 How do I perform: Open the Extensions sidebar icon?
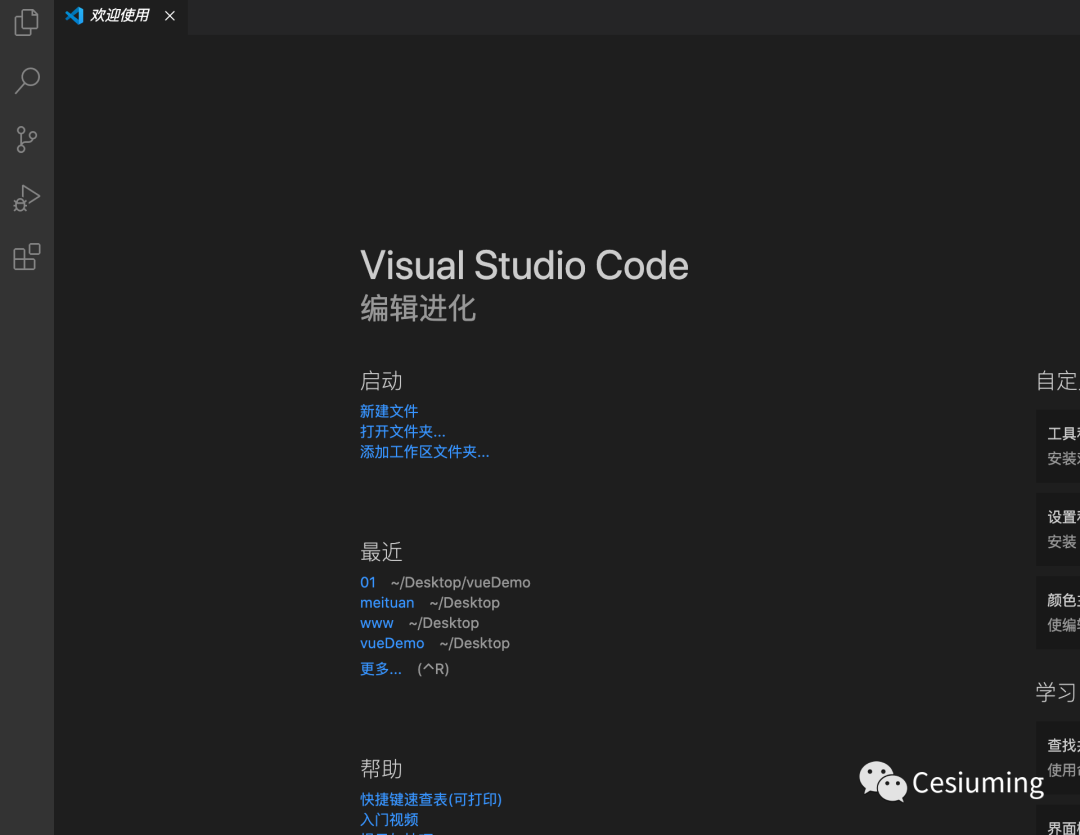[x=26, y=256]
